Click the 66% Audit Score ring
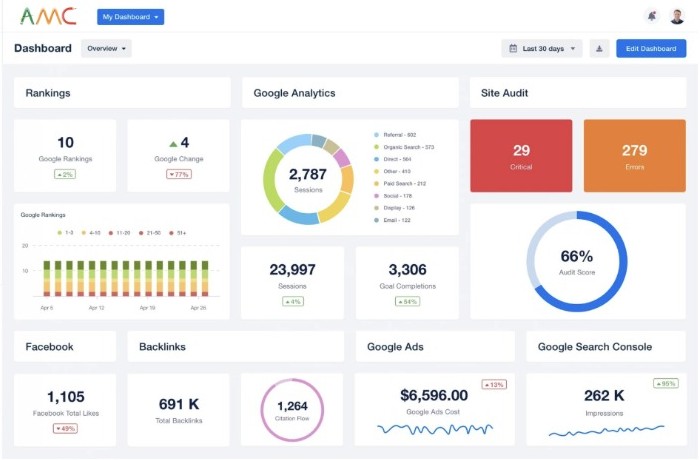Viewport: 700px width, 460px height. tap(577, 261)
